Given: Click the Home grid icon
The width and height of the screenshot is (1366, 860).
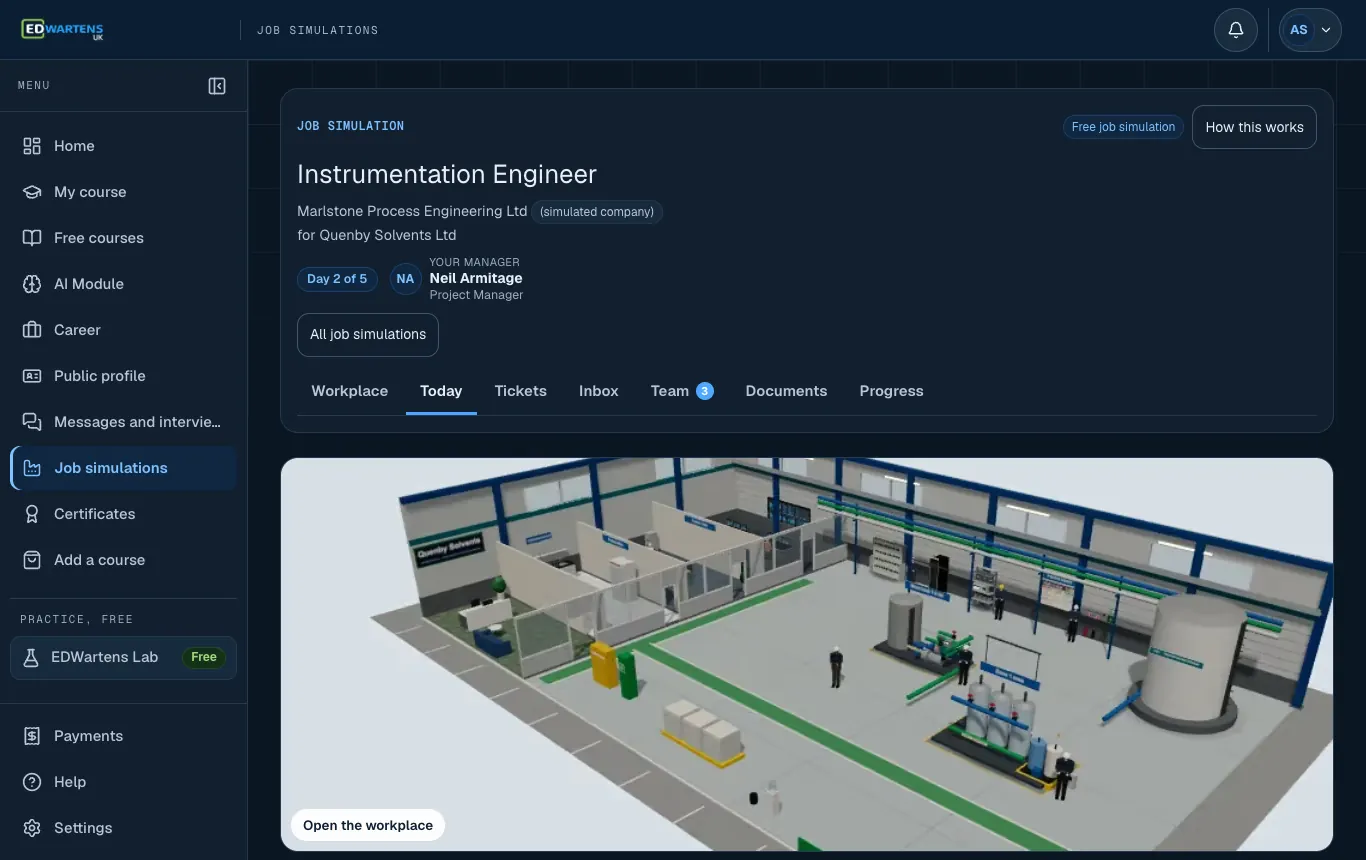Looking at the screenshot, I should point(32,146).
